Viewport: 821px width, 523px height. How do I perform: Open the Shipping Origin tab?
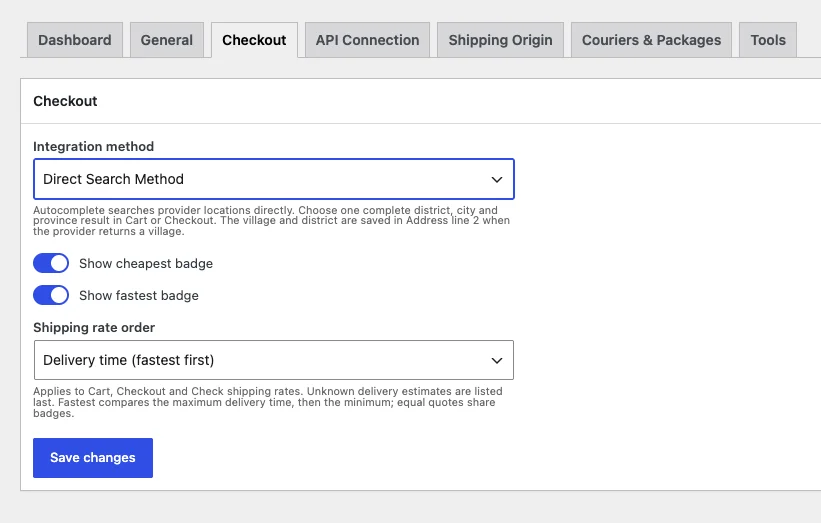point(500,40)
